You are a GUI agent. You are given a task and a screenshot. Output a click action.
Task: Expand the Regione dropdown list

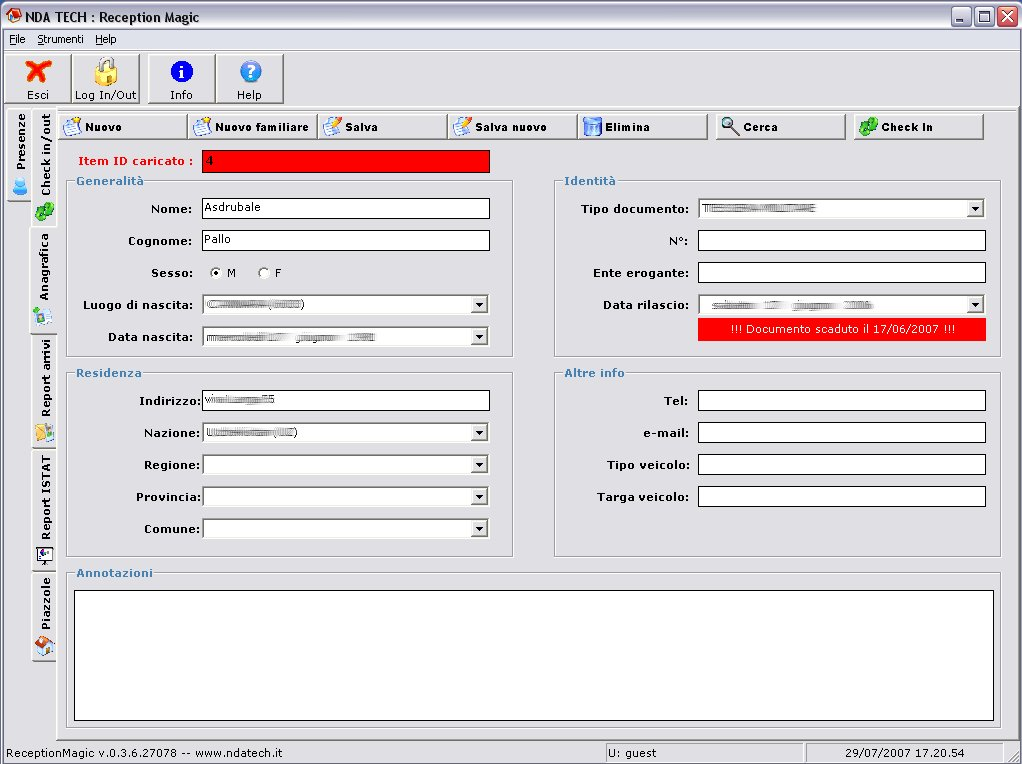coord(479,465)
